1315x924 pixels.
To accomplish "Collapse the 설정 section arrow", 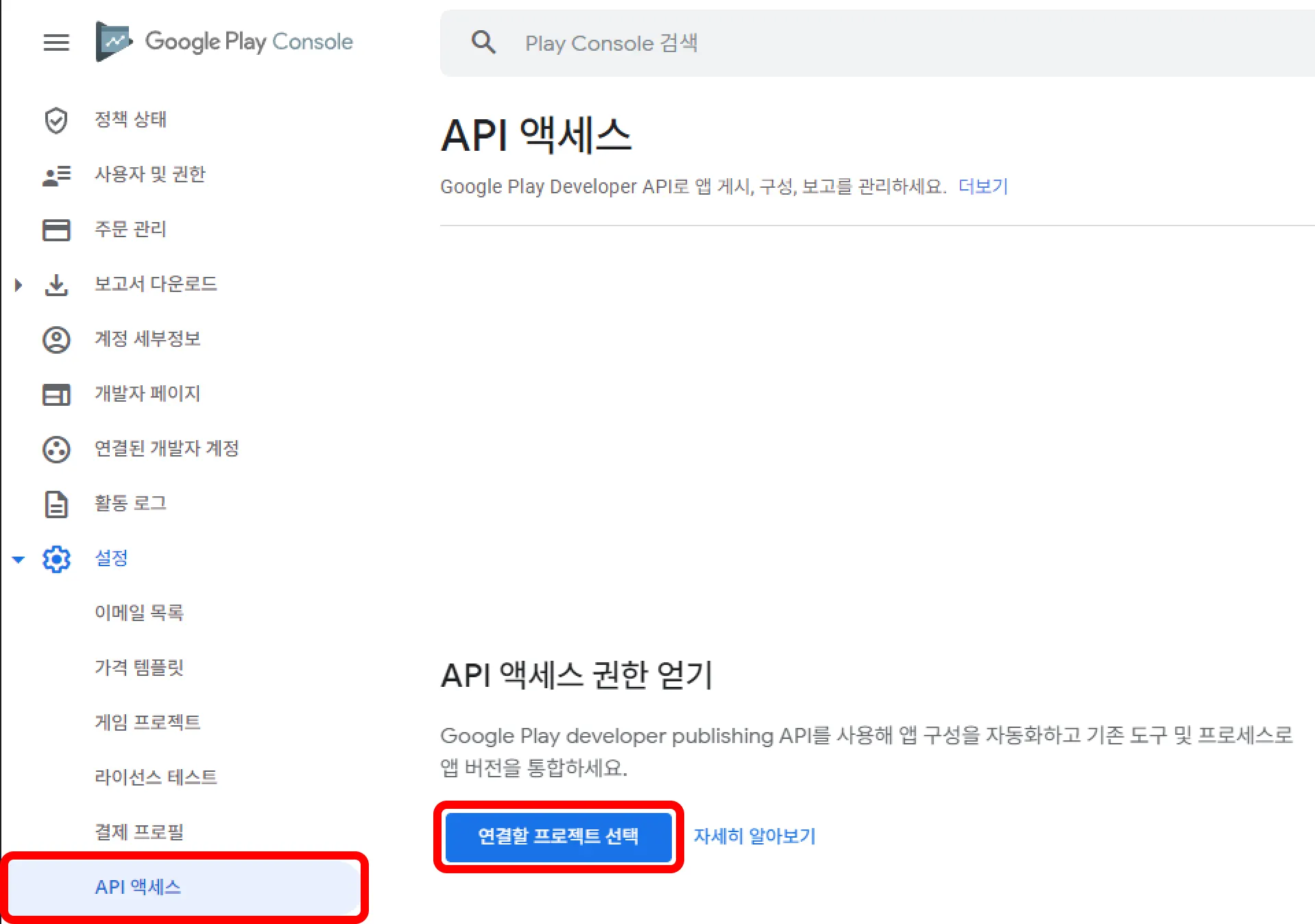I will coord(19,559).
